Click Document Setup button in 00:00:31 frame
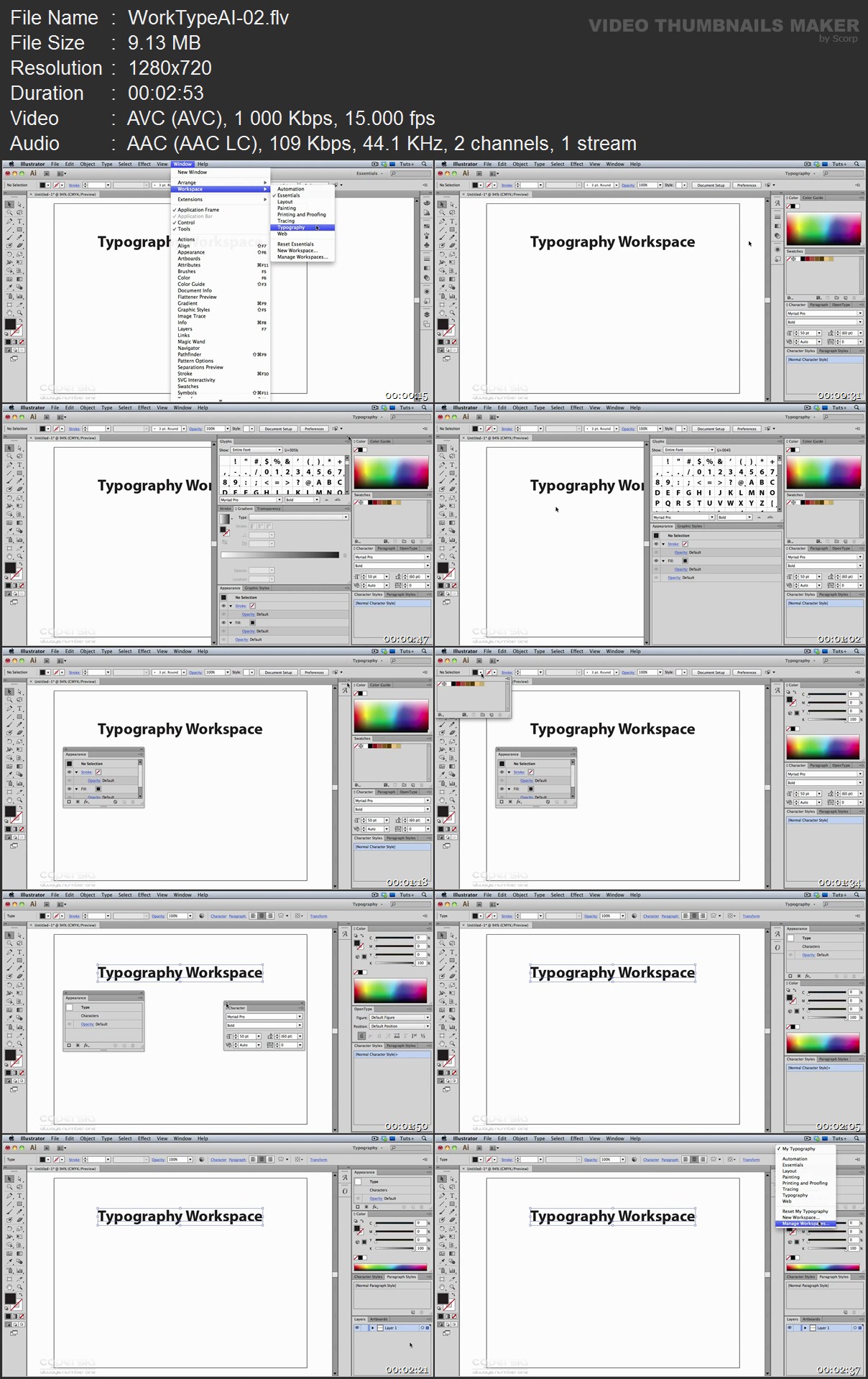Screen dimensions: 868x1379 (711, 185)
